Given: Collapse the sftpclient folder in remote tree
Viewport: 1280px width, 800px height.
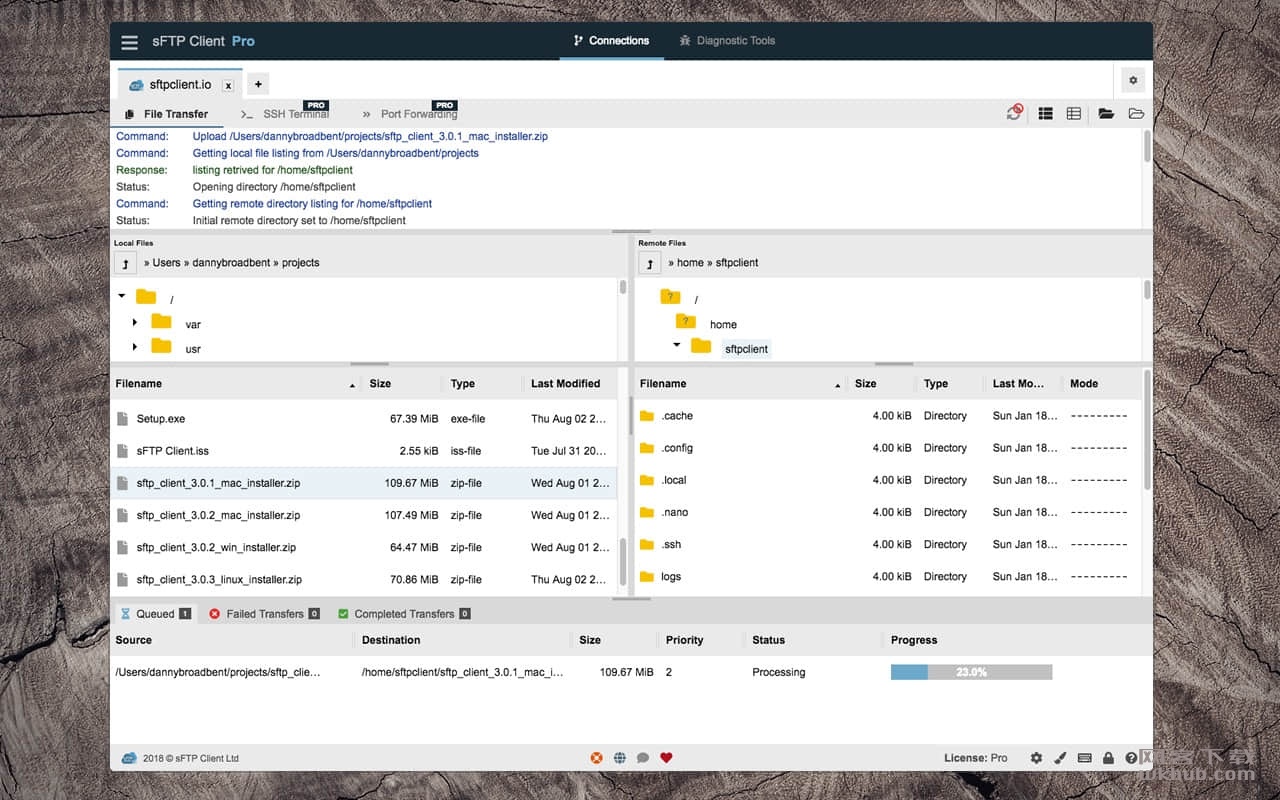Looking at the screenshot, I should point(677,345).
